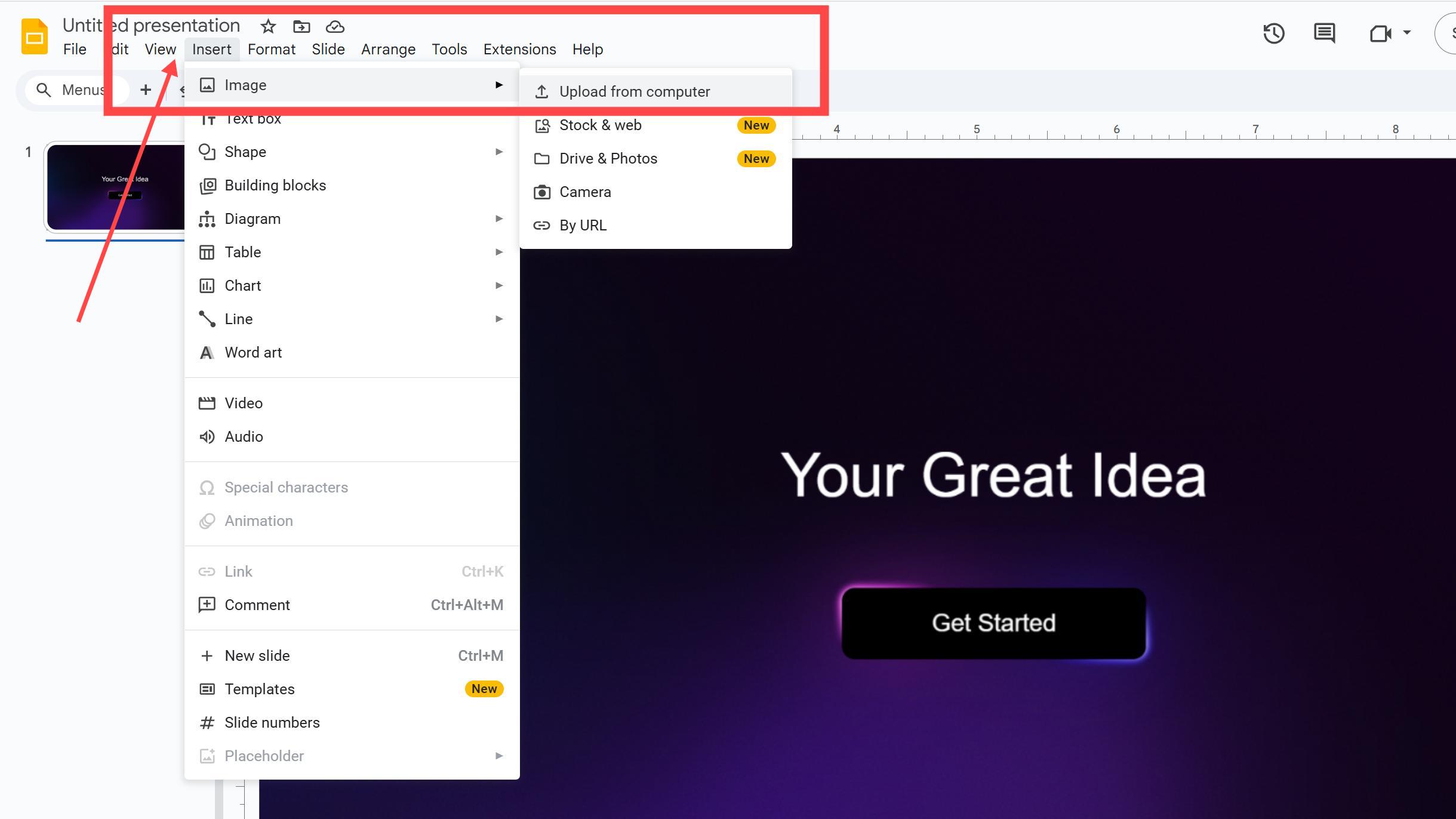Open the View menu
The height and width of the screenshot is (819, 1456).
click(160, 49)
